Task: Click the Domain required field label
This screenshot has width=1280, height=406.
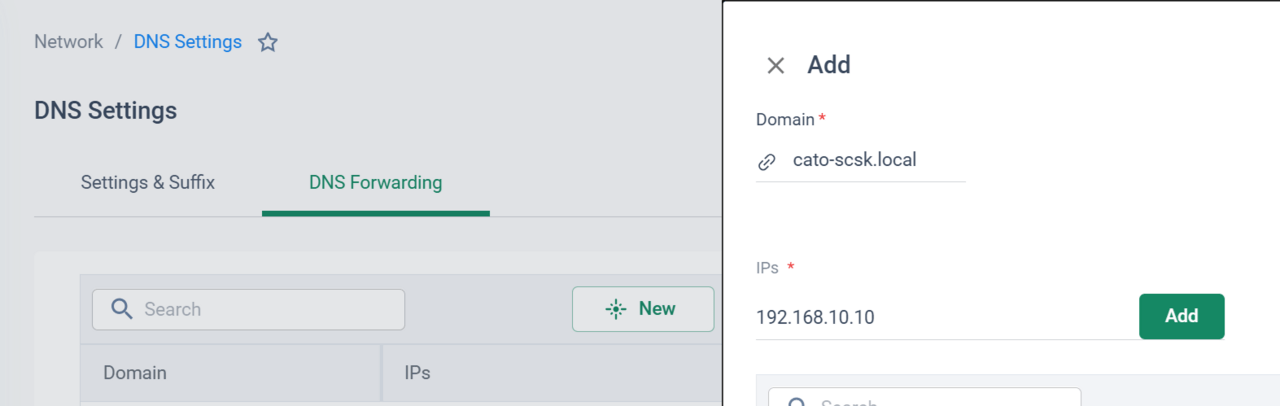Action: click(x=791, y=119)
